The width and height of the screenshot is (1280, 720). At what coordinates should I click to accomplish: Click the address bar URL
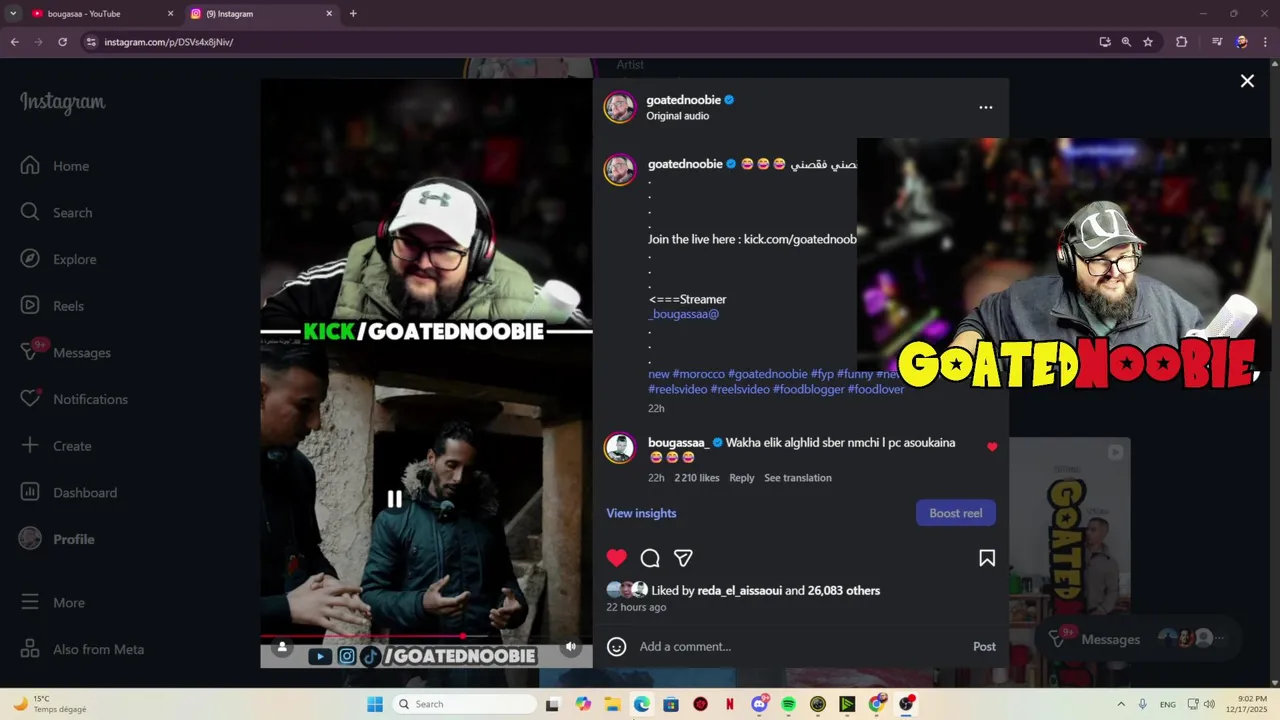168,42
